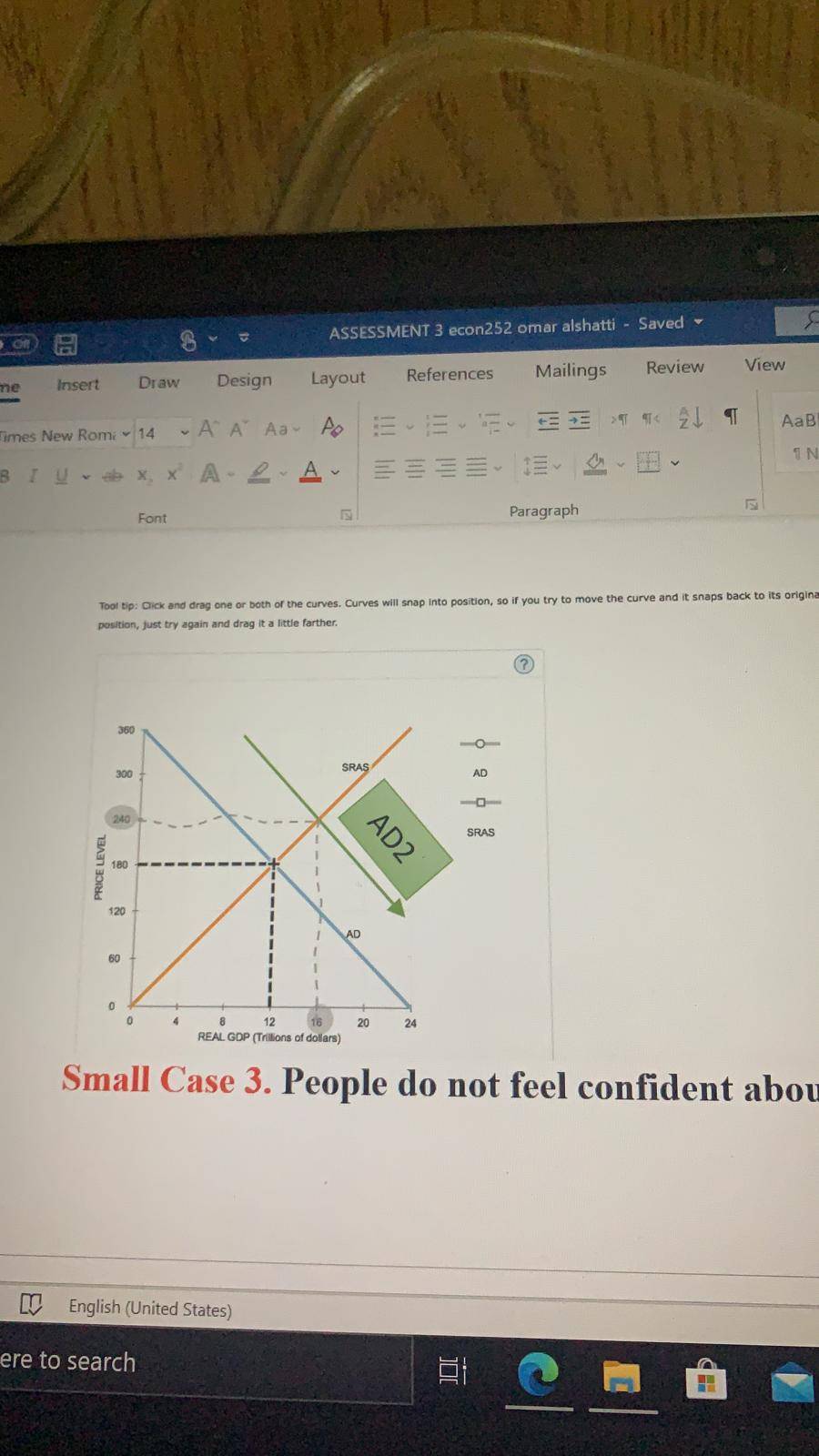This screenshot has height=1456, width=819.
Task: Click Increase Font Size icon
Action: (208, 429)
